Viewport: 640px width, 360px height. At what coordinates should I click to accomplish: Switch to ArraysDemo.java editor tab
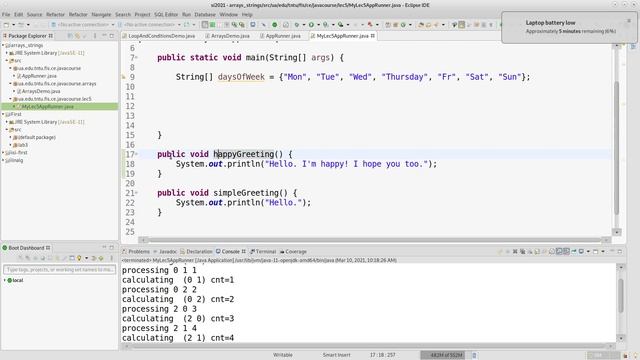click(227, 36)
